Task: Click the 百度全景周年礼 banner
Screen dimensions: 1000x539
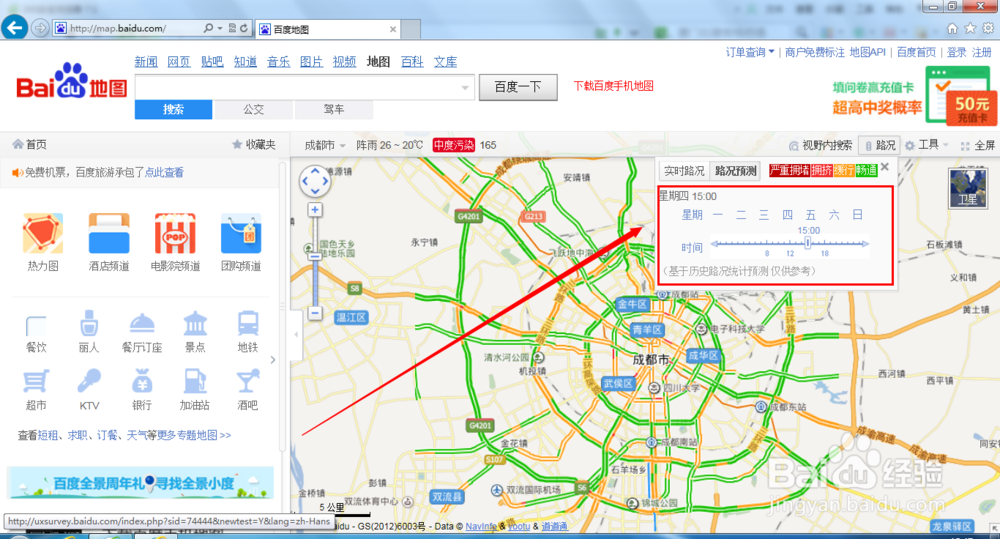Action: click(x=140, y=482)
